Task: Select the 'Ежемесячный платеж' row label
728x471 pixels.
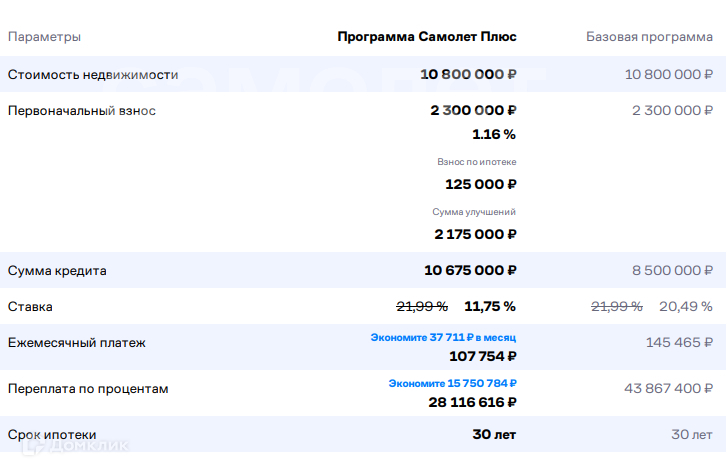Action: (77, 343)
